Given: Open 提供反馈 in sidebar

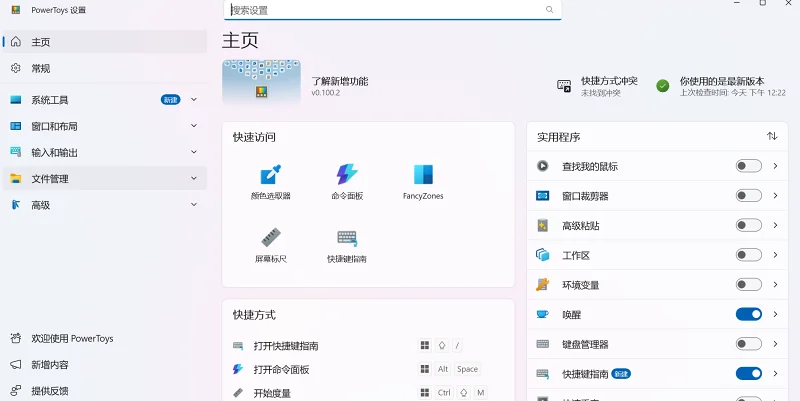Looking at the screenshot, I should (x=105, y=391).
